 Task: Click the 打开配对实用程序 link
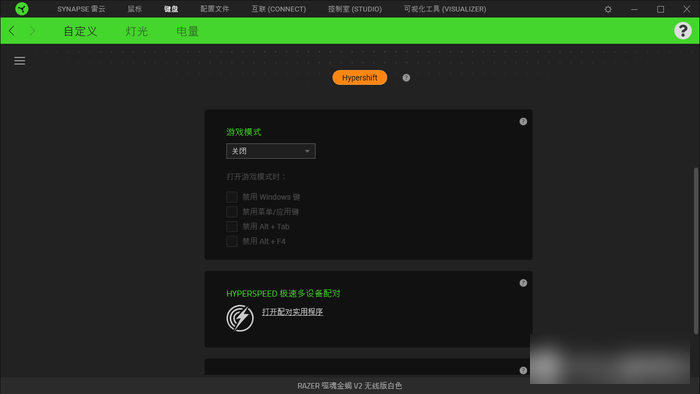[x=292, y=312]
